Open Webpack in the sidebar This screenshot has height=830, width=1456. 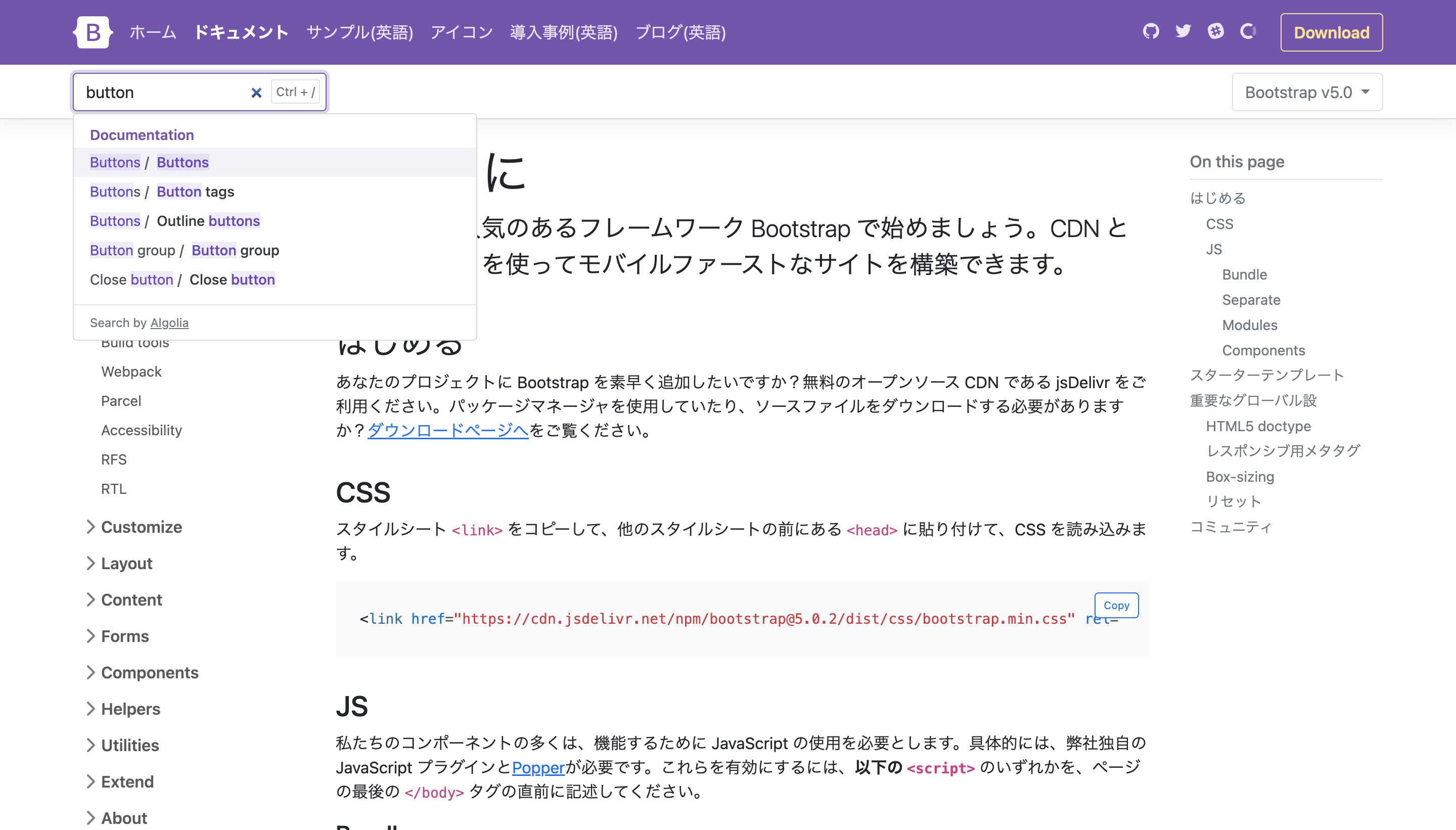coord(131,372)
